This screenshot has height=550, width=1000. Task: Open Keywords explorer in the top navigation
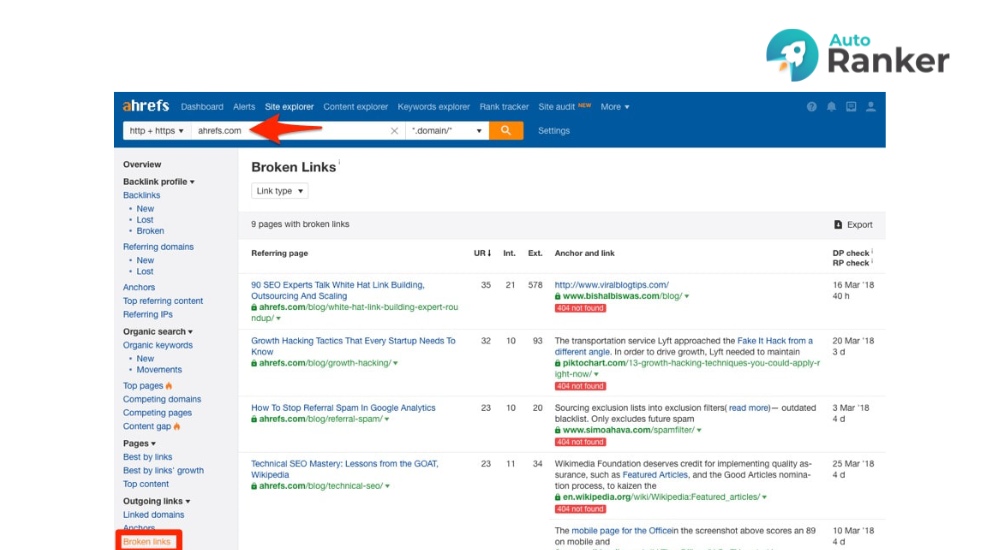coord(434,107)
